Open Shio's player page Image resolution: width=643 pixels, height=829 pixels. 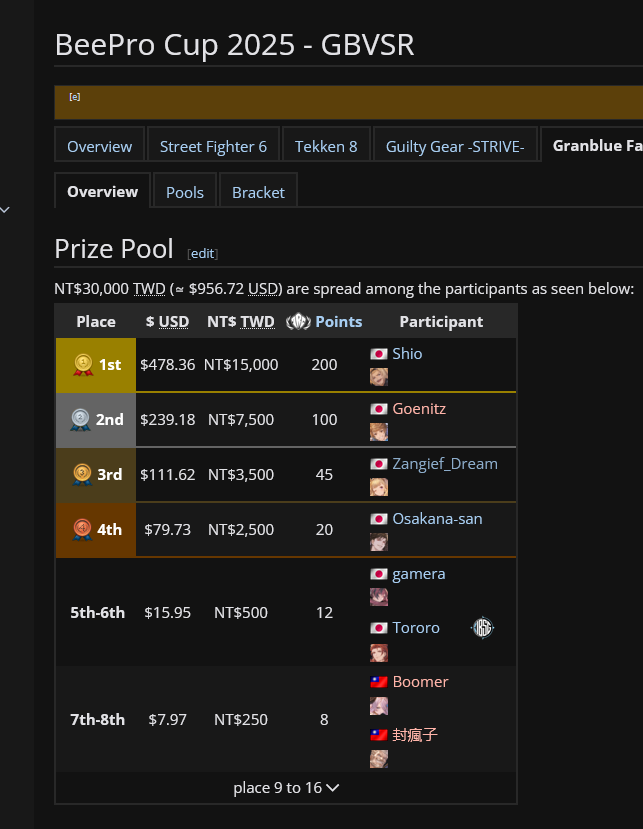click(x=407, y=354)
